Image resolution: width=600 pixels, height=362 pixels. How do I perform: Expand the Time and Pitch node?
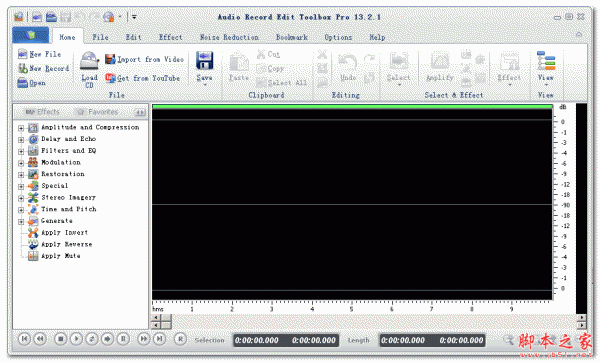click(21, 210)
